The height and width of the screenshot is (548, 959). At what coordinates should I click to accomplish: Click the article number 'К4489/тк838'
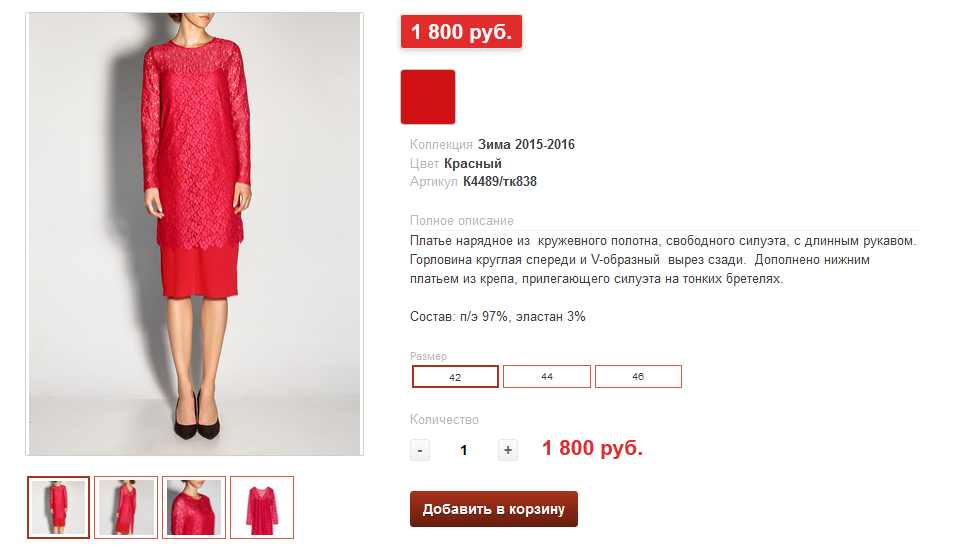coord(500,181)
